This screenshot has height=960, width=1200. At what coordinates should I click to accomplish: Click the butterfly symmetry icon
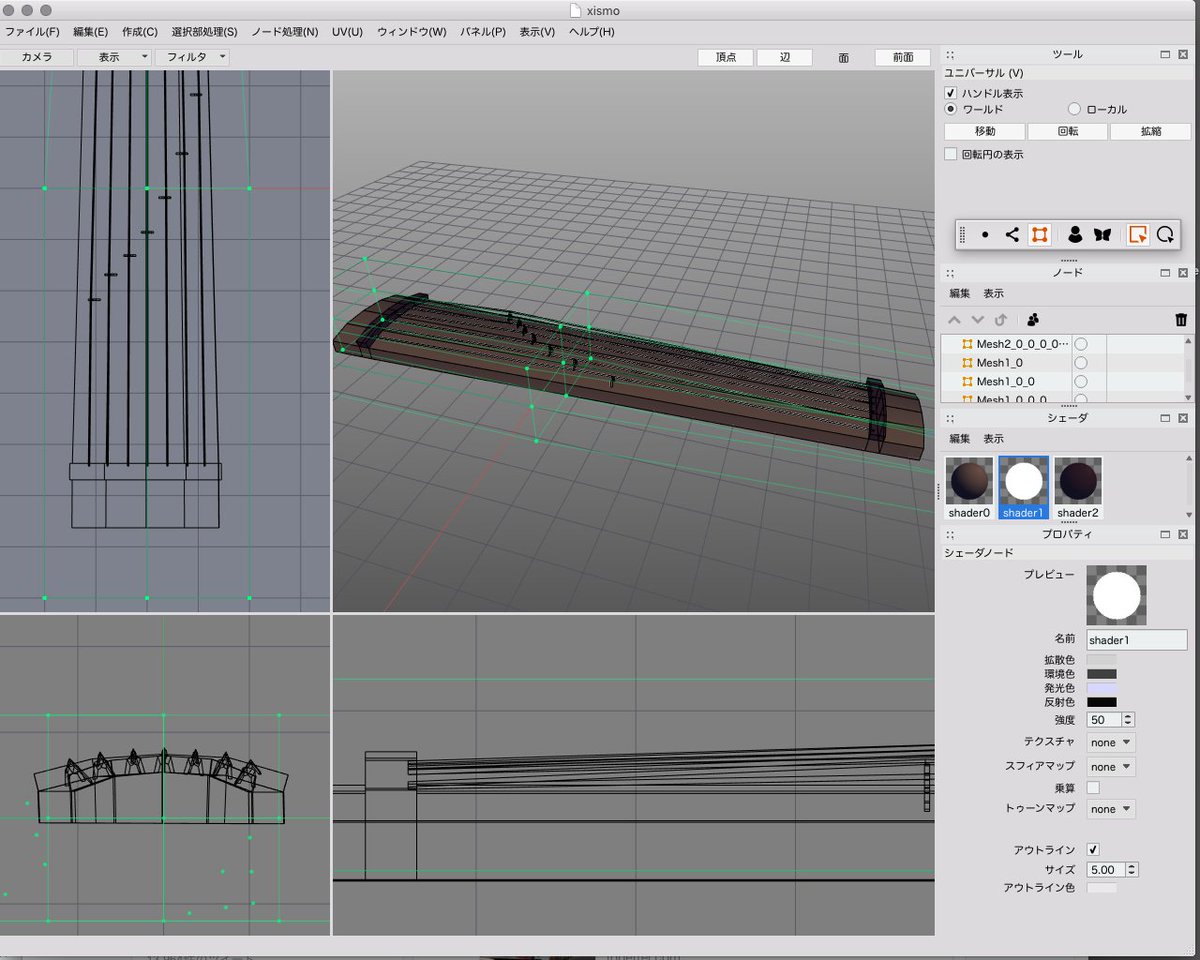(x=1102, y=235)
